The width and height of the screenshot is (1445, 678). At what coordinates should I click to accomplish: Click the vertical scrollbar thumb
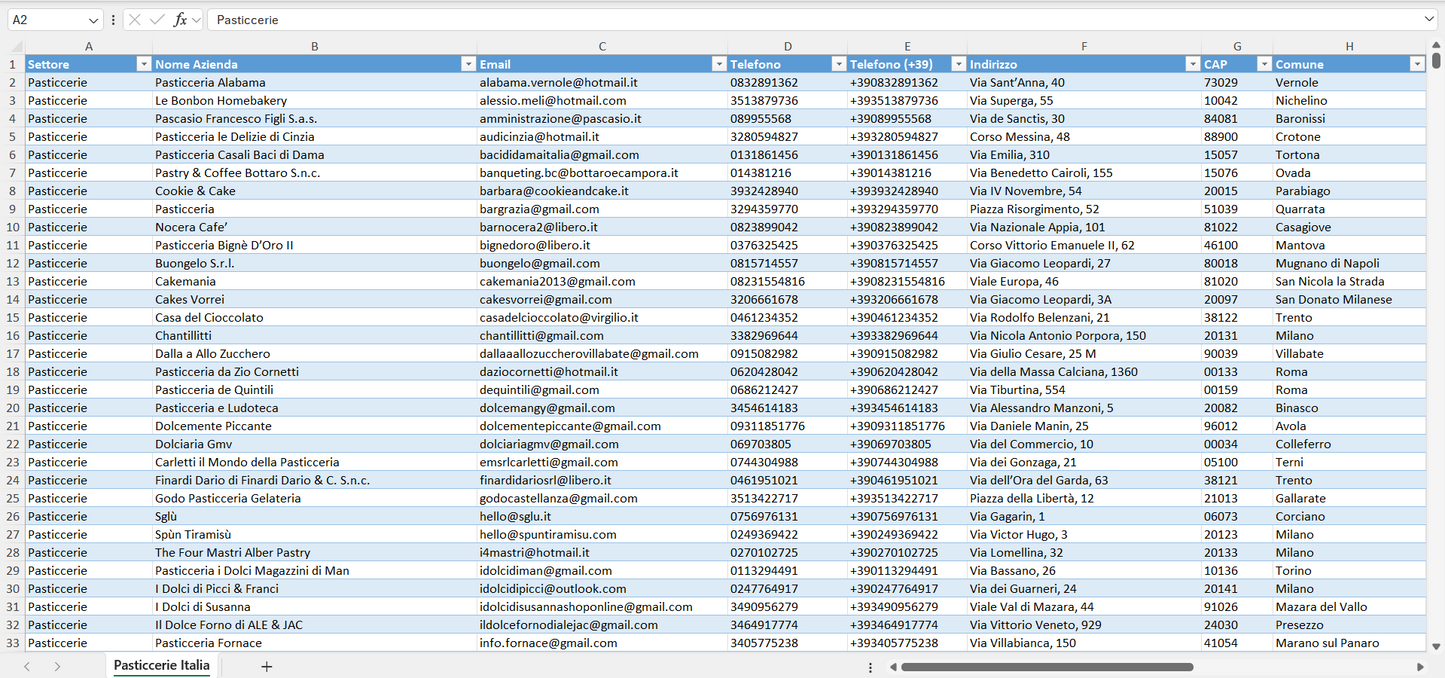tap(1437, 60)
